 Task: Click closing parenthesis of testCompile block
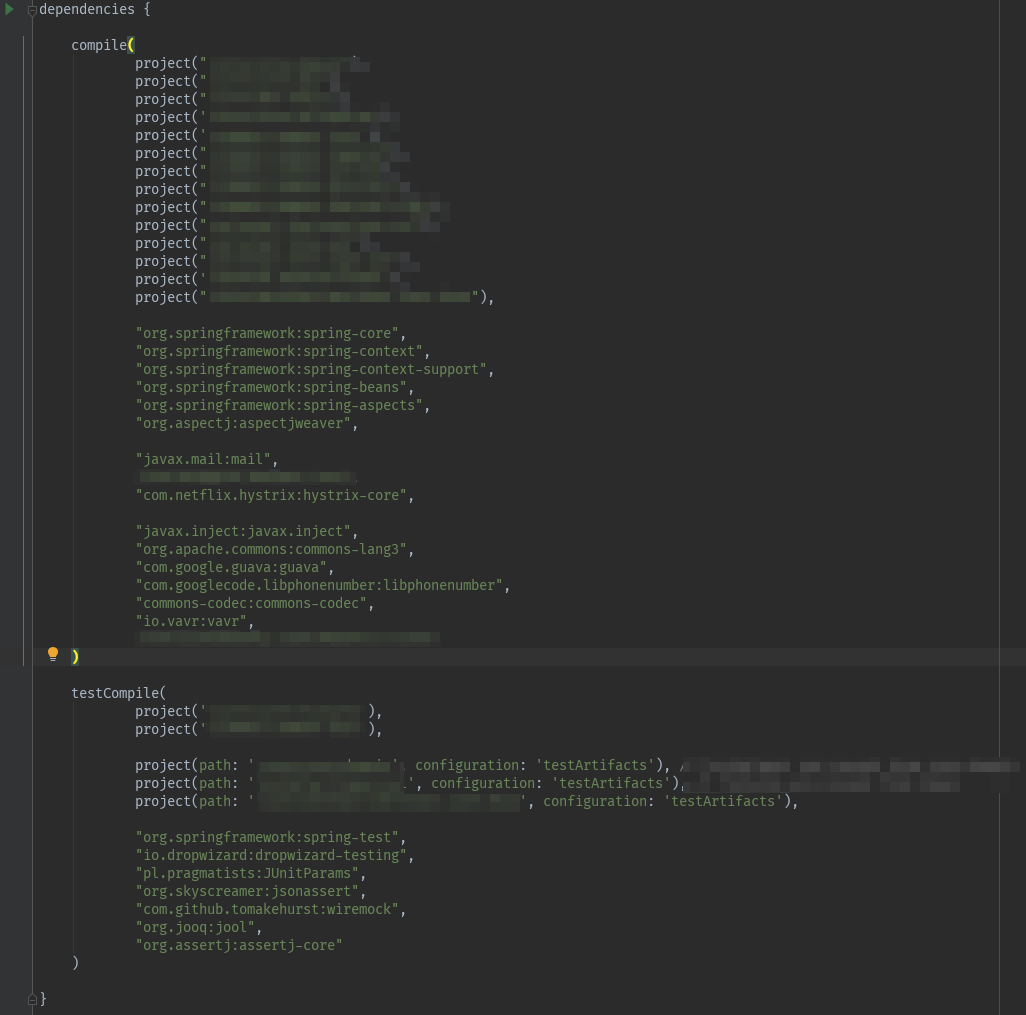[x=75, y=963]
